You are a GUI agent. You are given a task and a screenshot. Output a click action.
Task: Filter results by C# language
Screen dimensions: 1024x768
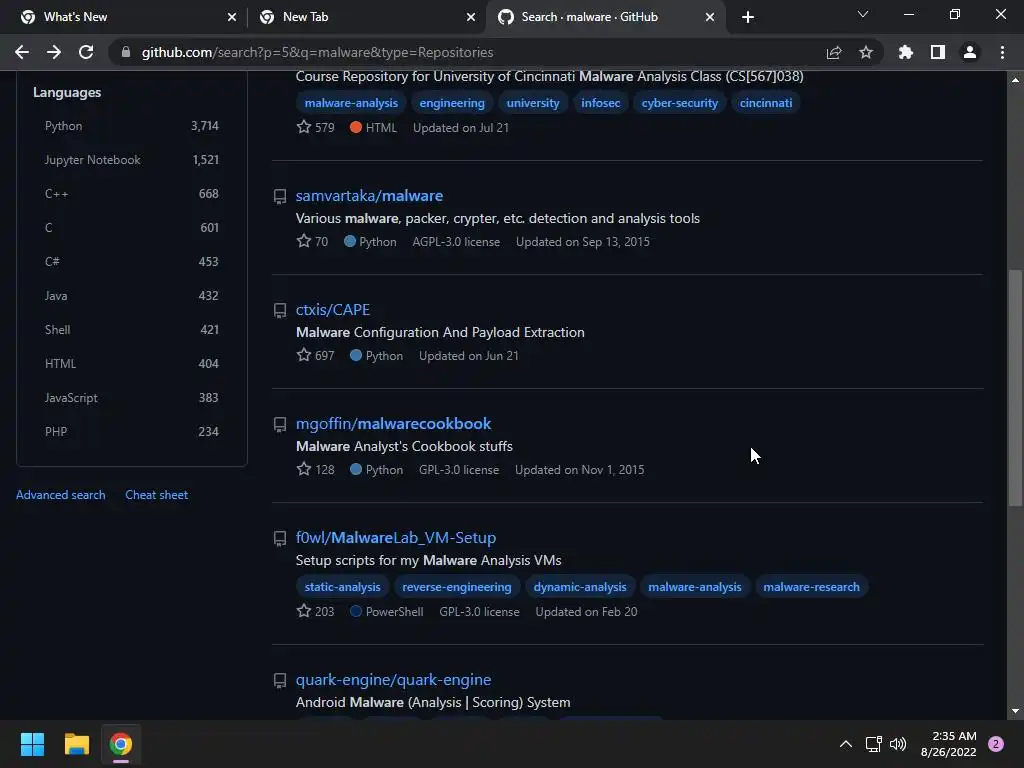pos(131,262)
